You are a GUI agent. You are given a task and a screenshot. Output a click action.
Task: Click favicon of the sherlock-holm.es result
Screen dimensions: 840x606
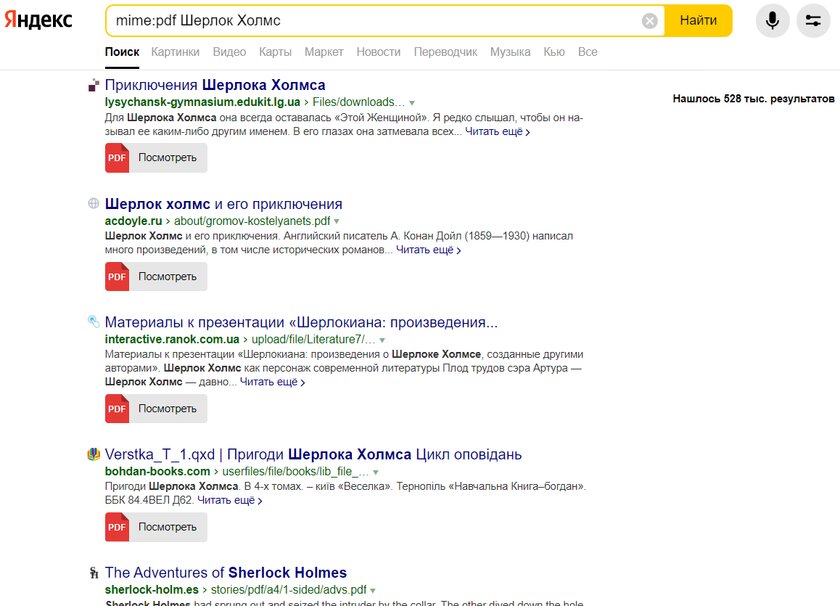pos(94,572)
